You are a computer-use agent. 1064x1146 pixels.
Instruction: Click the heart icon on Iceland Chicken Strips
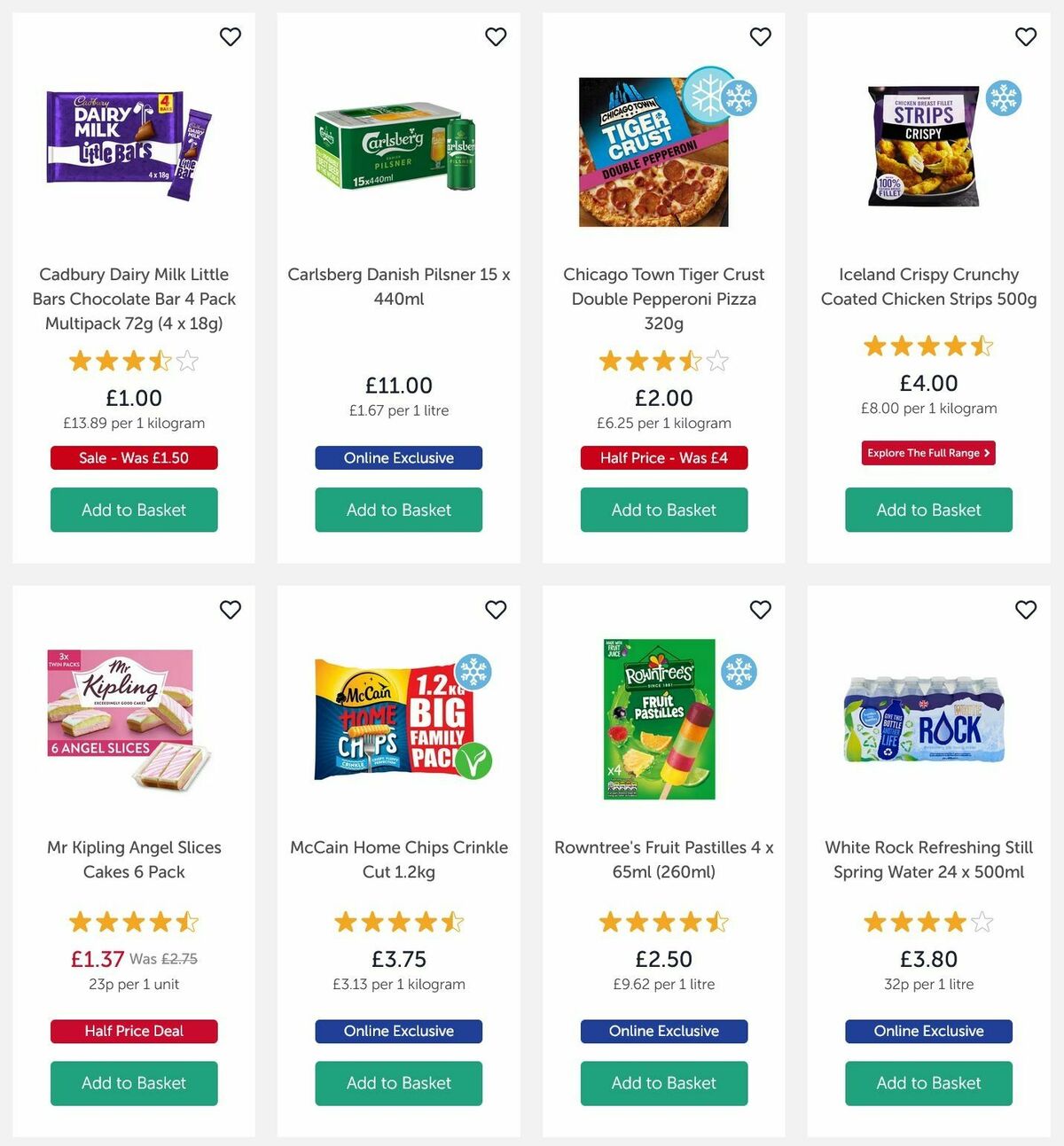(1026, 37)
